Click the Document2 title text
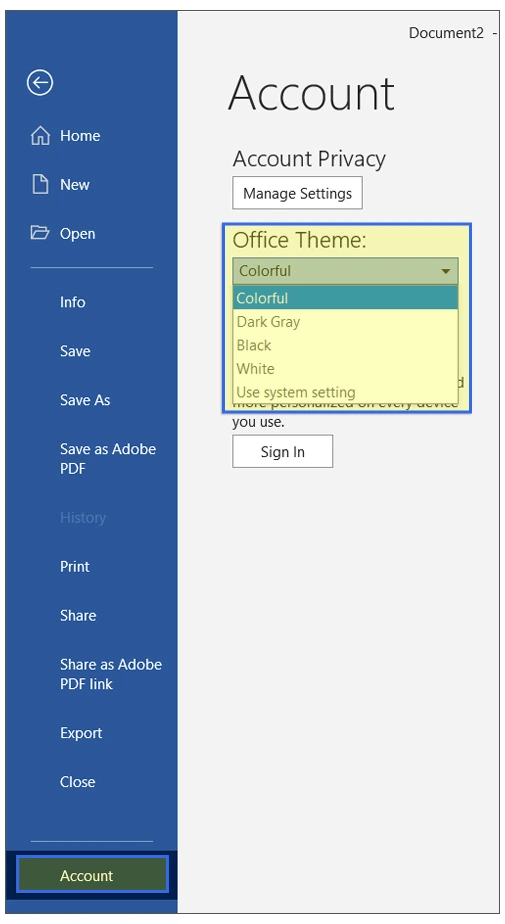Viewport: 505px width, 924px height. point(446,33)
